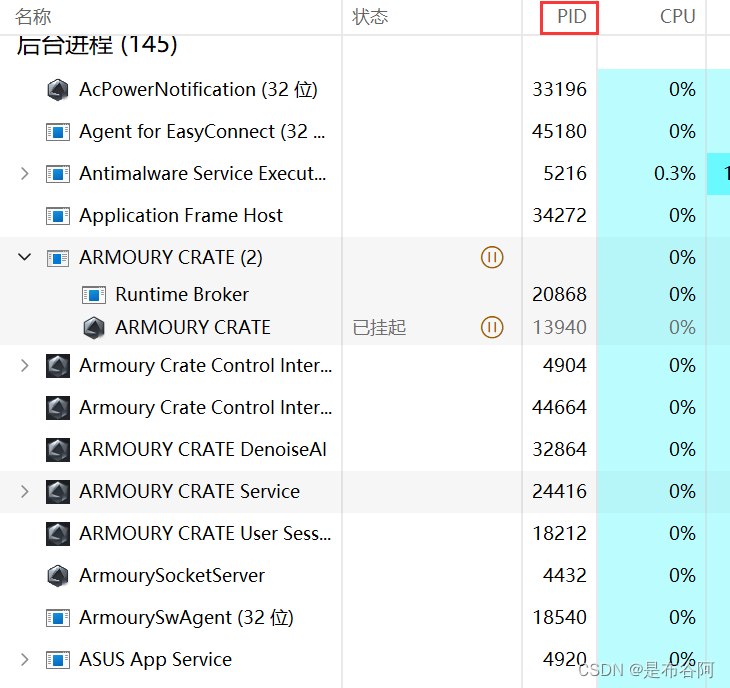Click PID value 20868
The height and width of the screenshot is (688, 730).
[x=559, y=295]
